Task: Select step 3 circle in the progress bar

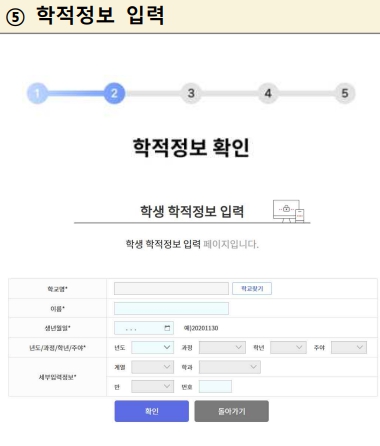Action: (x=191, y=93)
